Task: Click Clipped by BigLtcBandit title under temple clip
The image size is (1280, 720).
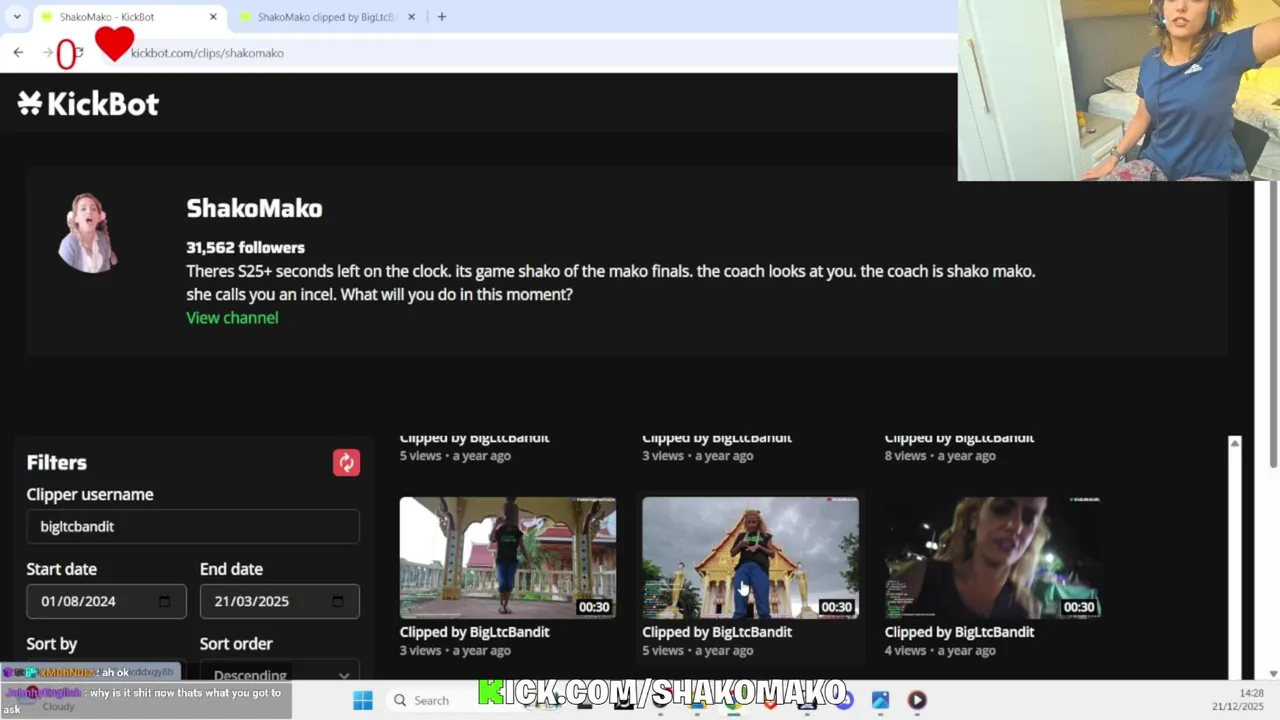Action: click(717, 632)
